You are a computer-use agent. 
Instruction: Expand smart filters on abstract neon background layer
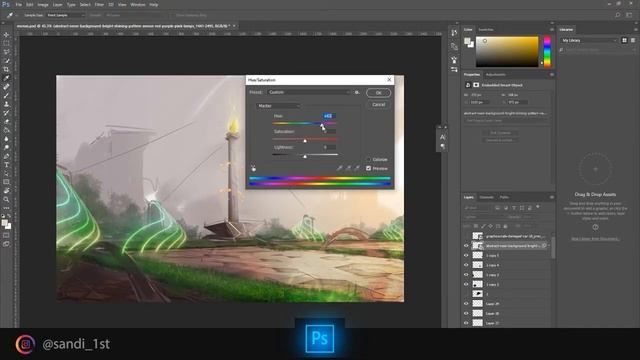point(549,246)
